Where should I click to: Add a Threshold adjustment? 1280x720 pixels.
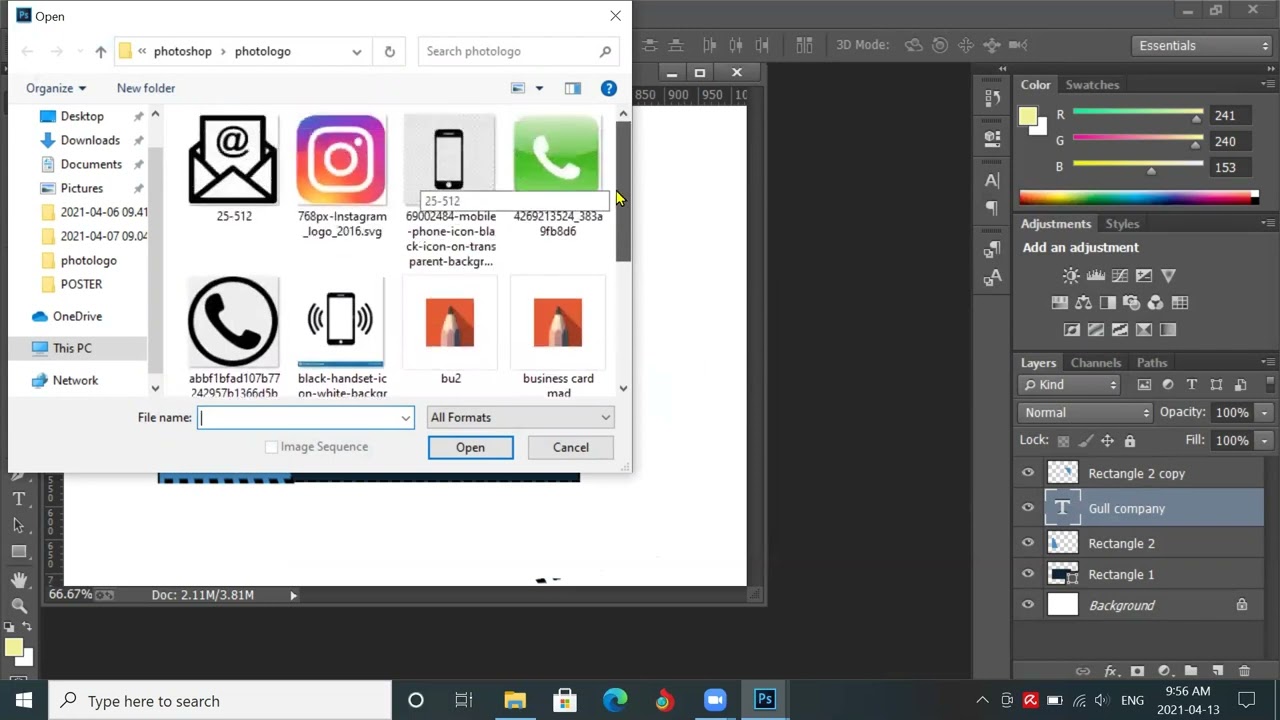tap(1120, 330)
